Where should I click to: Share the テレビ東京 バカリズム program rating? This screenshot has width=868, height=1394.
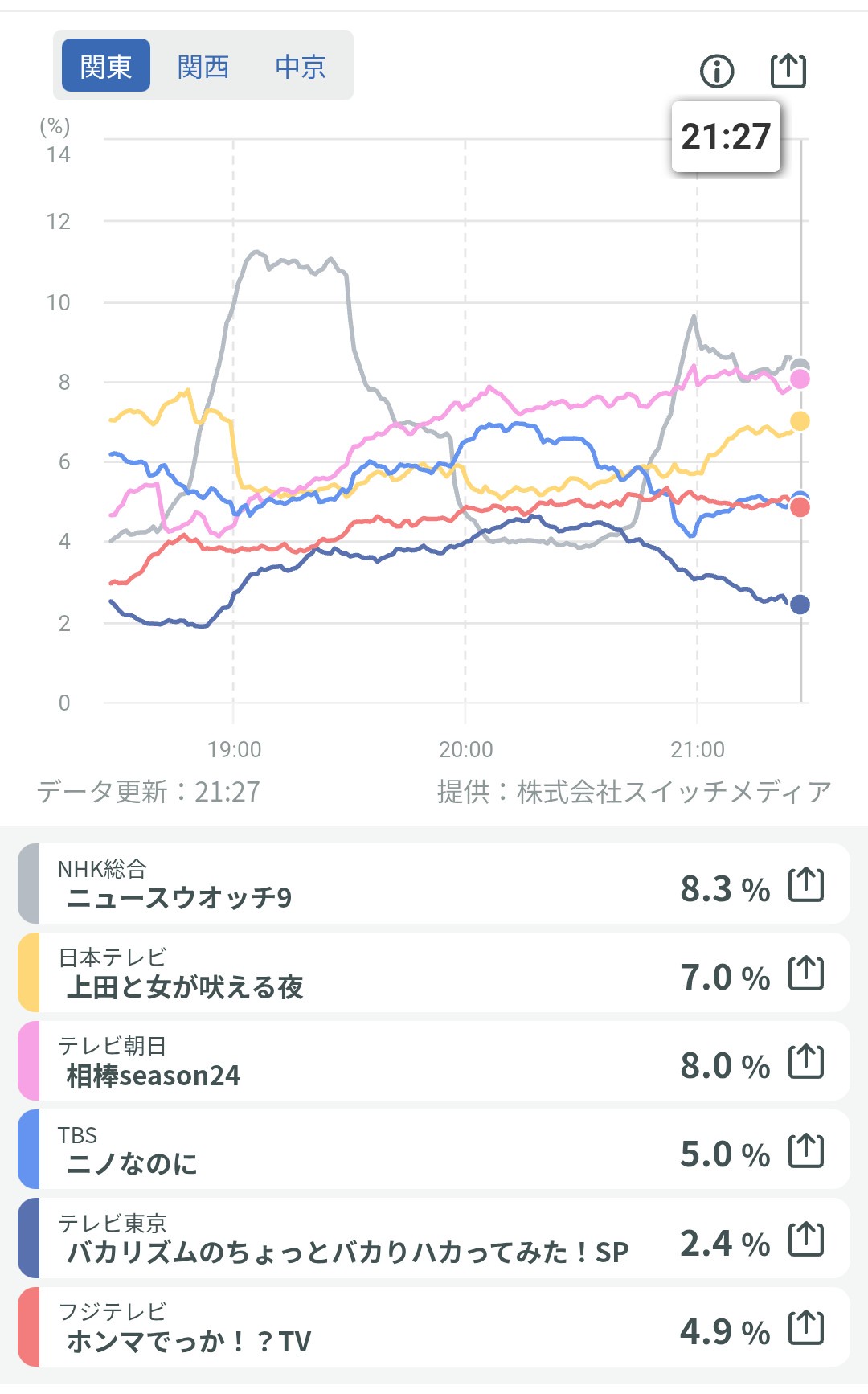click(806, 1239)
